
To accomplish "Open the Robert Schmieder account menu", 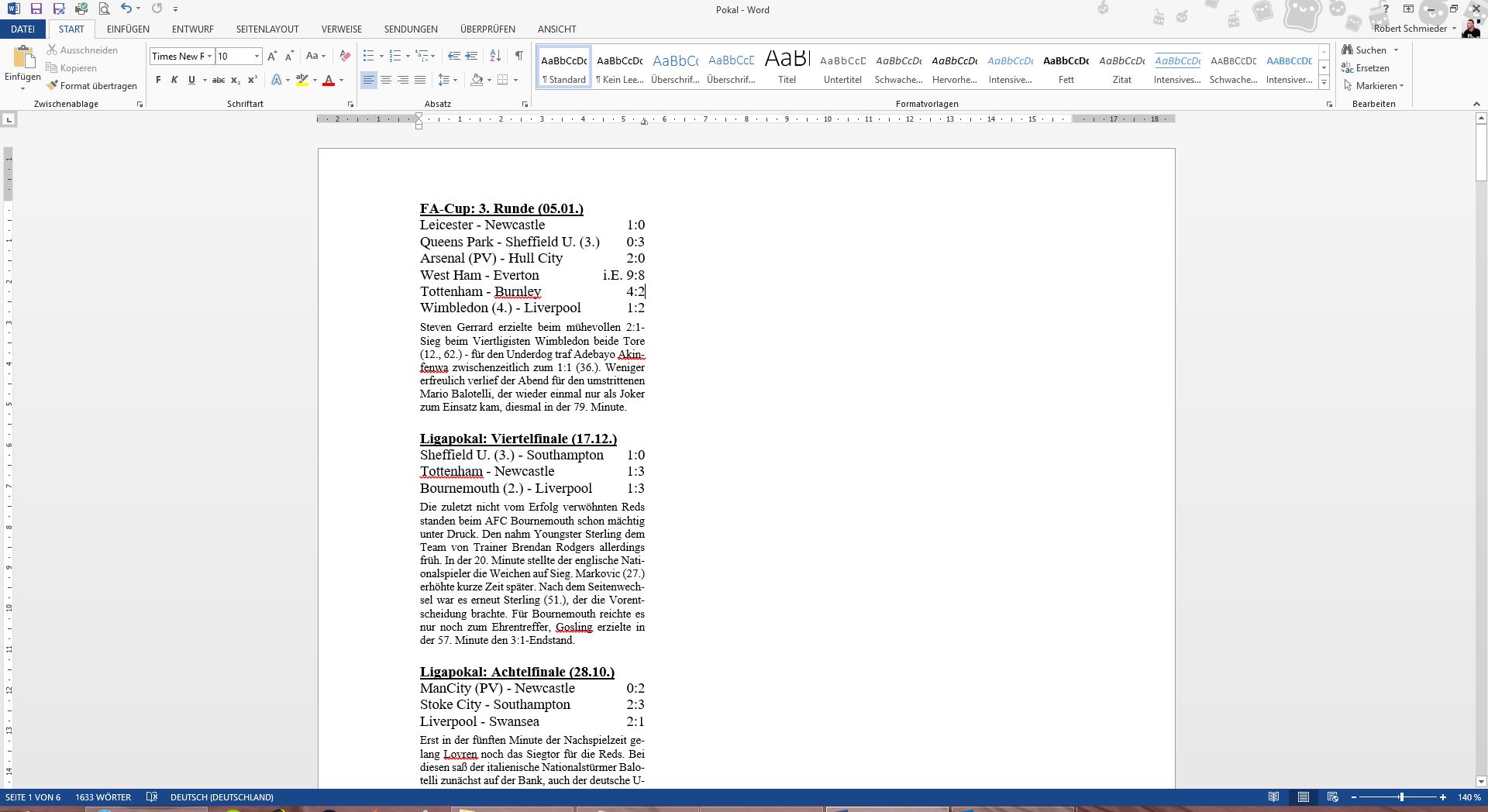I will pyautogui.click(x=1415, y=29).
